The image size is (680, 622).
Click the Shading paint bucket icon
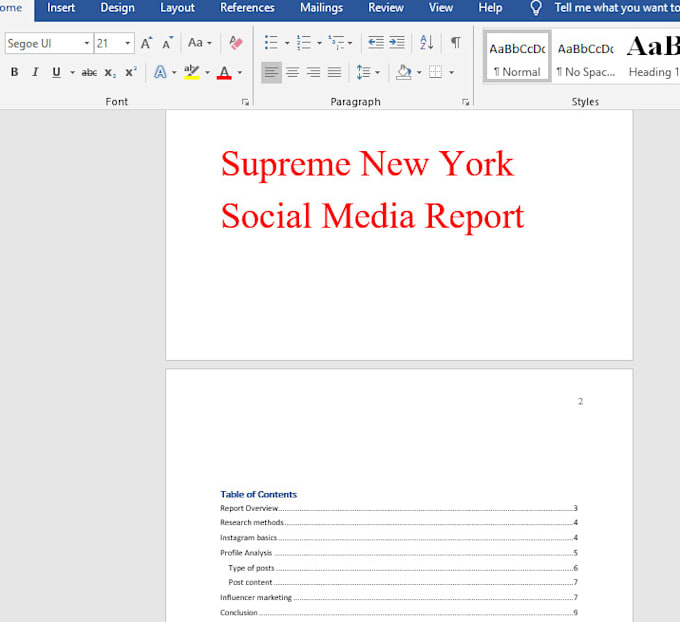click(x=404, y=72)
